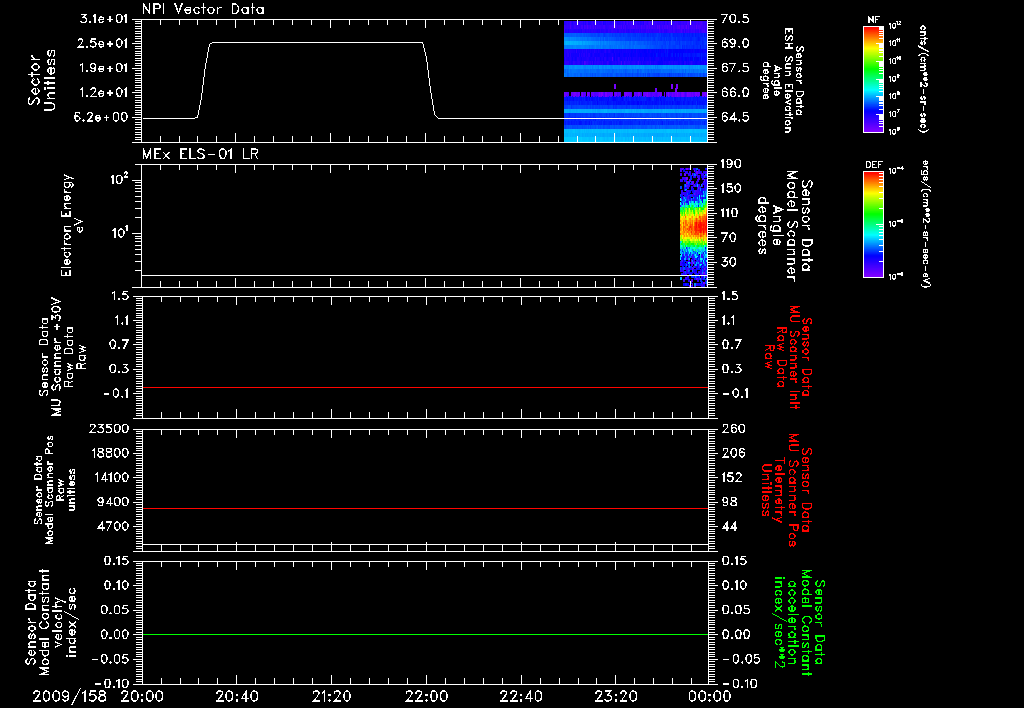Click the '64.5' sun elevation axis value
This screenshot has height=708, width=1024.
point(735,118)
